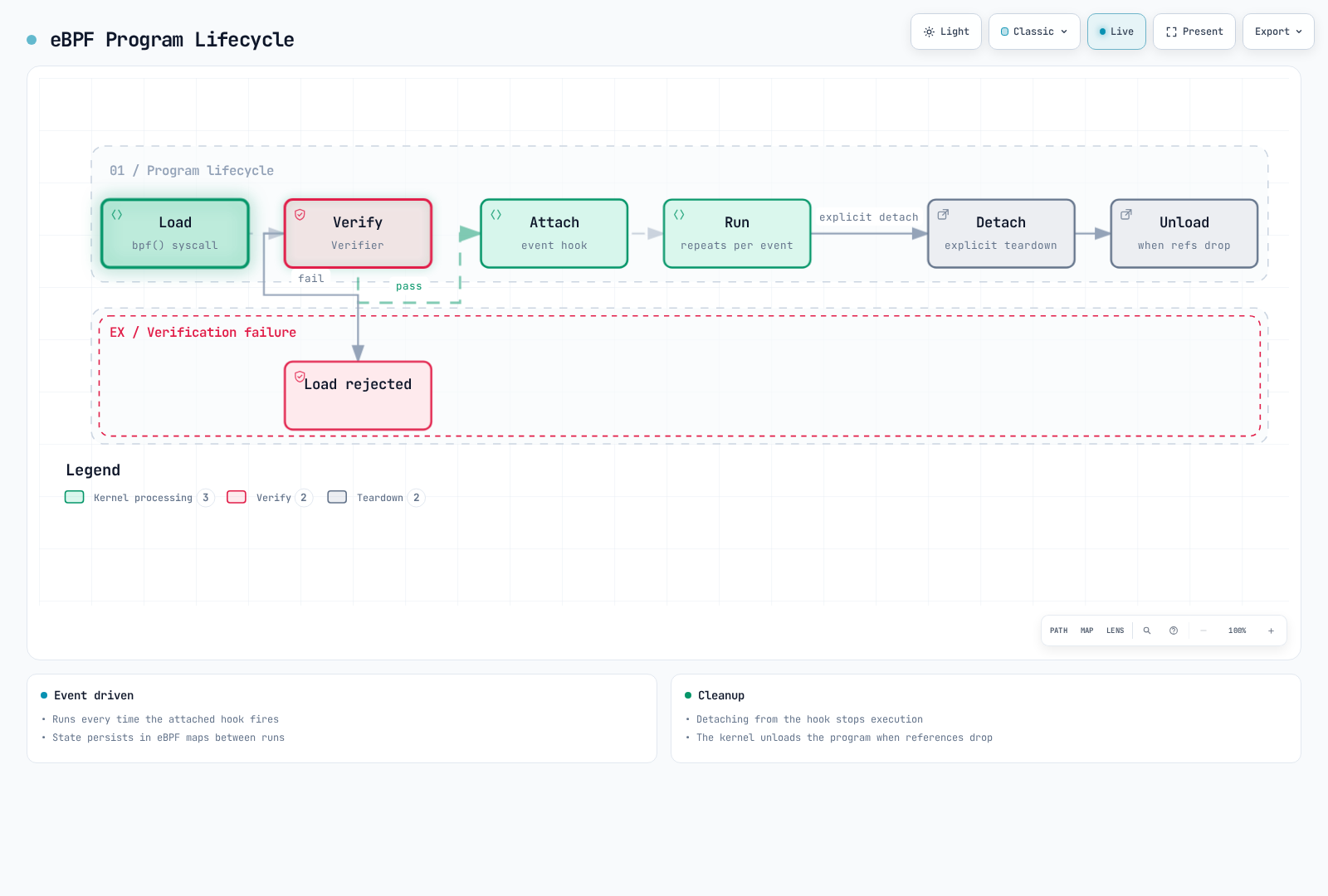Click 'Detaching from the hook stops execution'

809,719
